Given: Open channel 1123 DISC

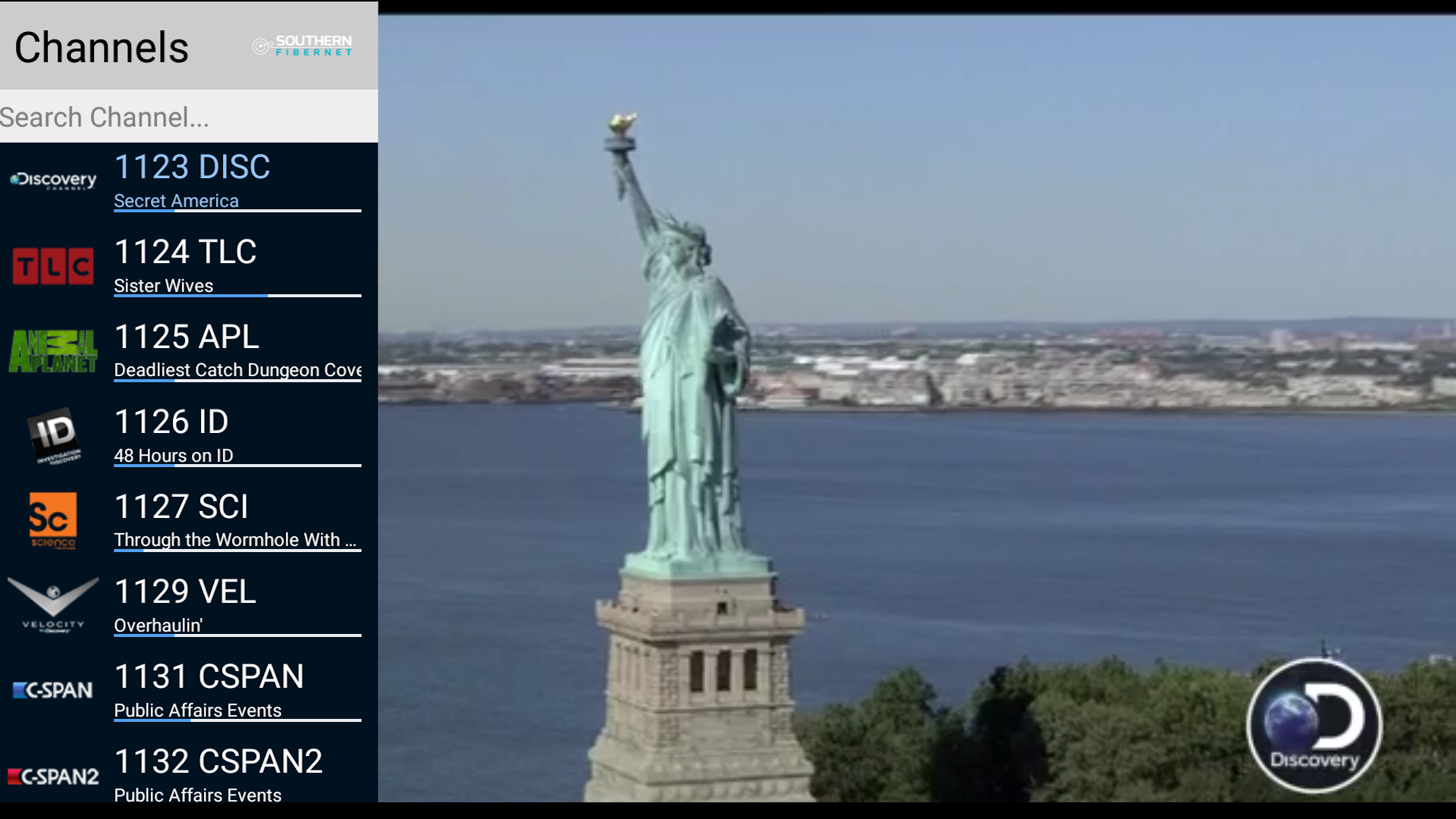Looking at the screenshot, I should [192, 167].
